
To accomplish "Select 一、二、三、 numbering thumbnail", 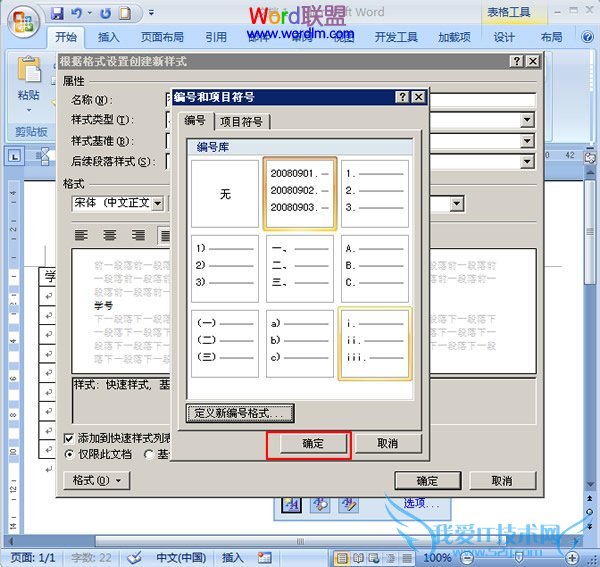I will click(x=300, y=269).
